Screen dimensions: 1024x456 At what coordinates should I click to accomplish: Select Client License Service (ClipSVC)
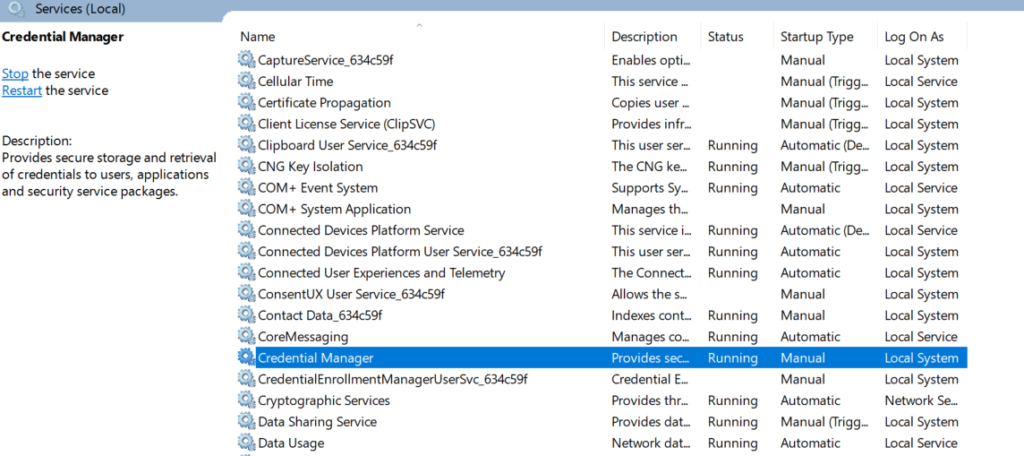pos(346,123)
